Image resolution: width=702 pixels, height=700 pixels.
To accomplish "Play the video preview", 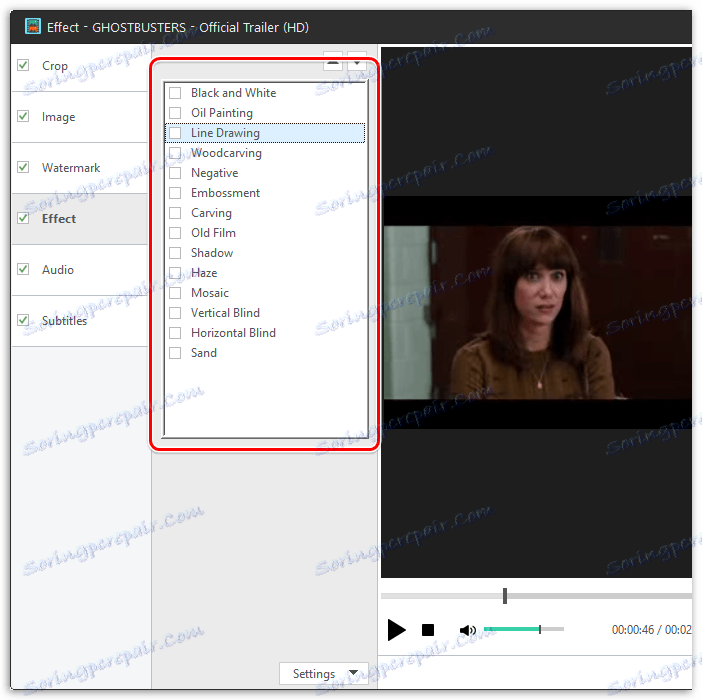I will point(396,630).
